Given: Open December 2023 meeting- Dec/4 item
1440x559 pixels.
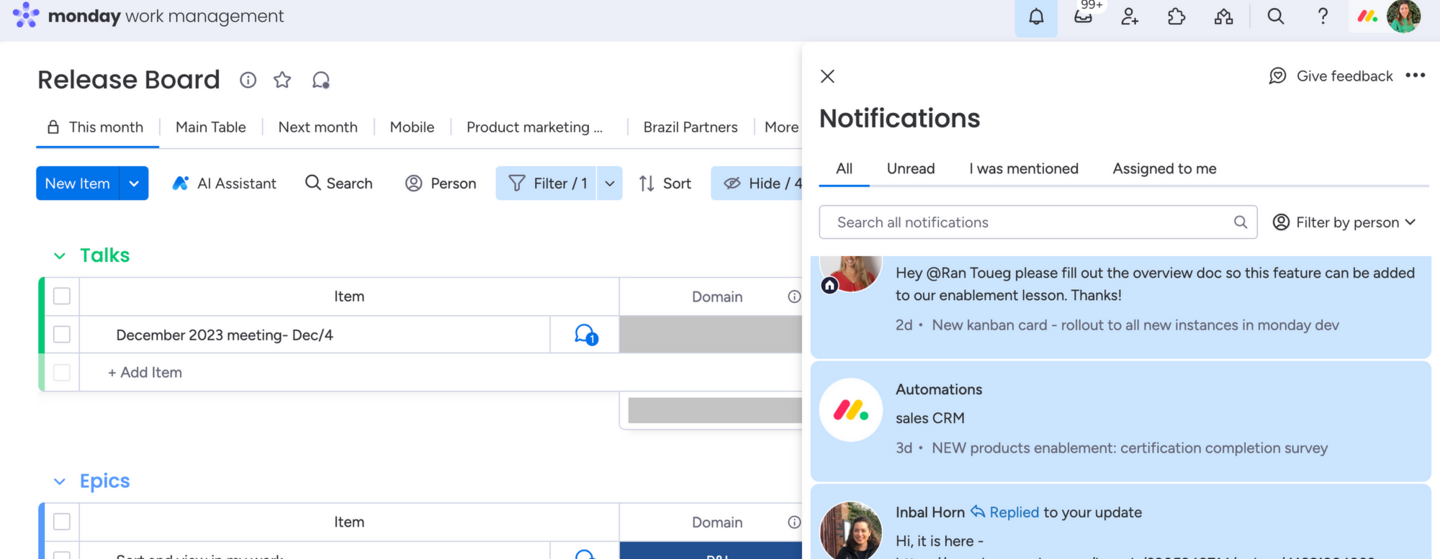Looking at the screenshot, I should [225, 335].
